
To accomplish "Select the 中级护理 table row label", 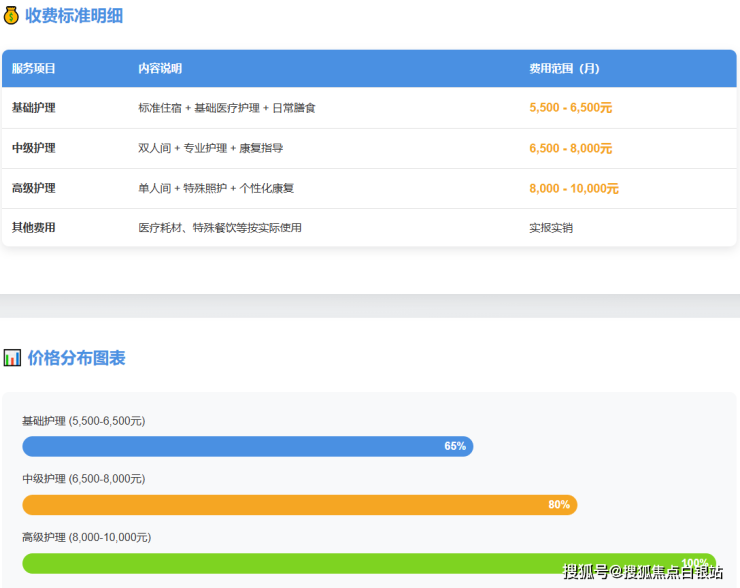I will (34, 148).
